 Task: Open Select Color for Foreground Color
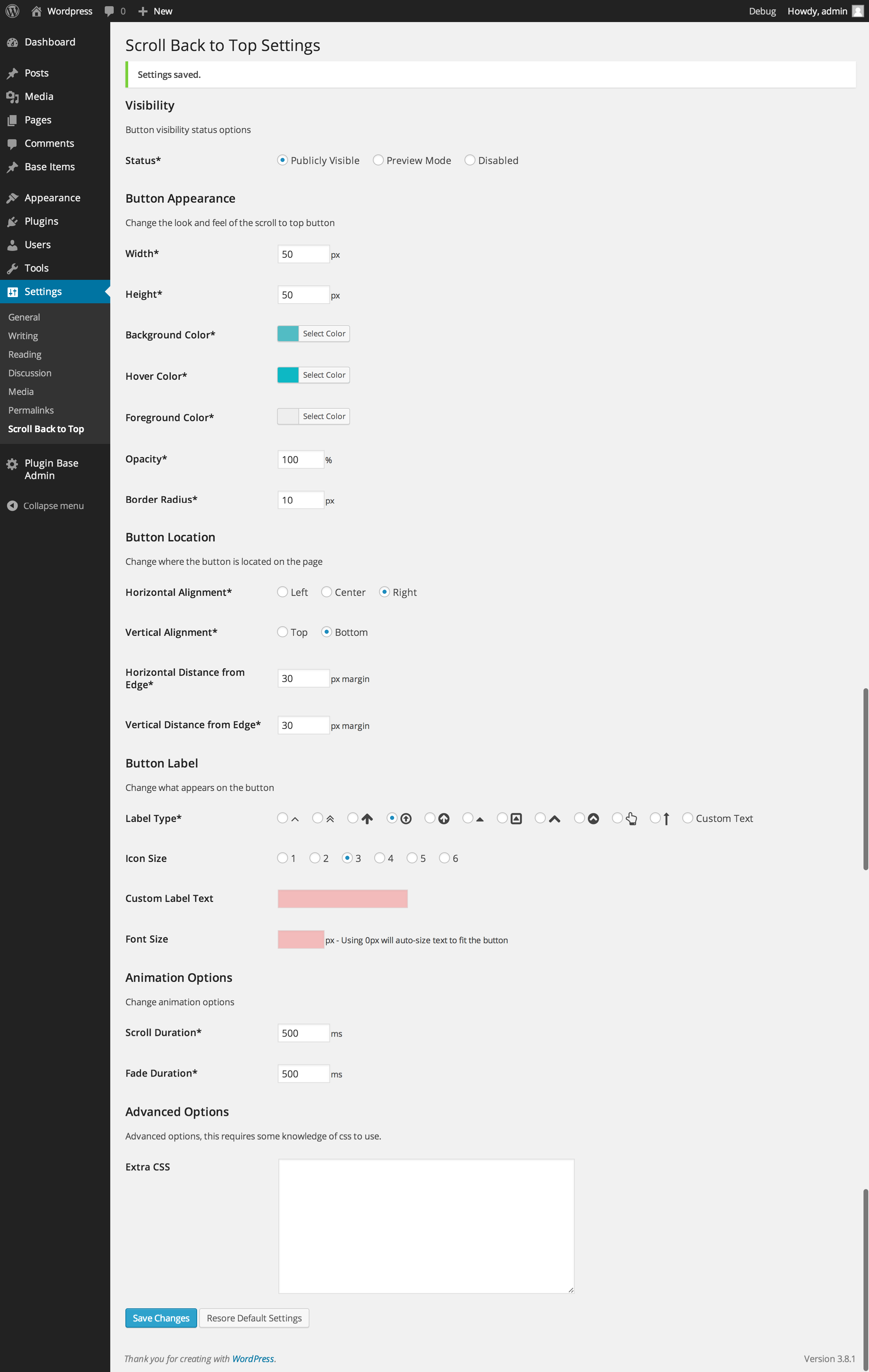[x=324, y=417]
